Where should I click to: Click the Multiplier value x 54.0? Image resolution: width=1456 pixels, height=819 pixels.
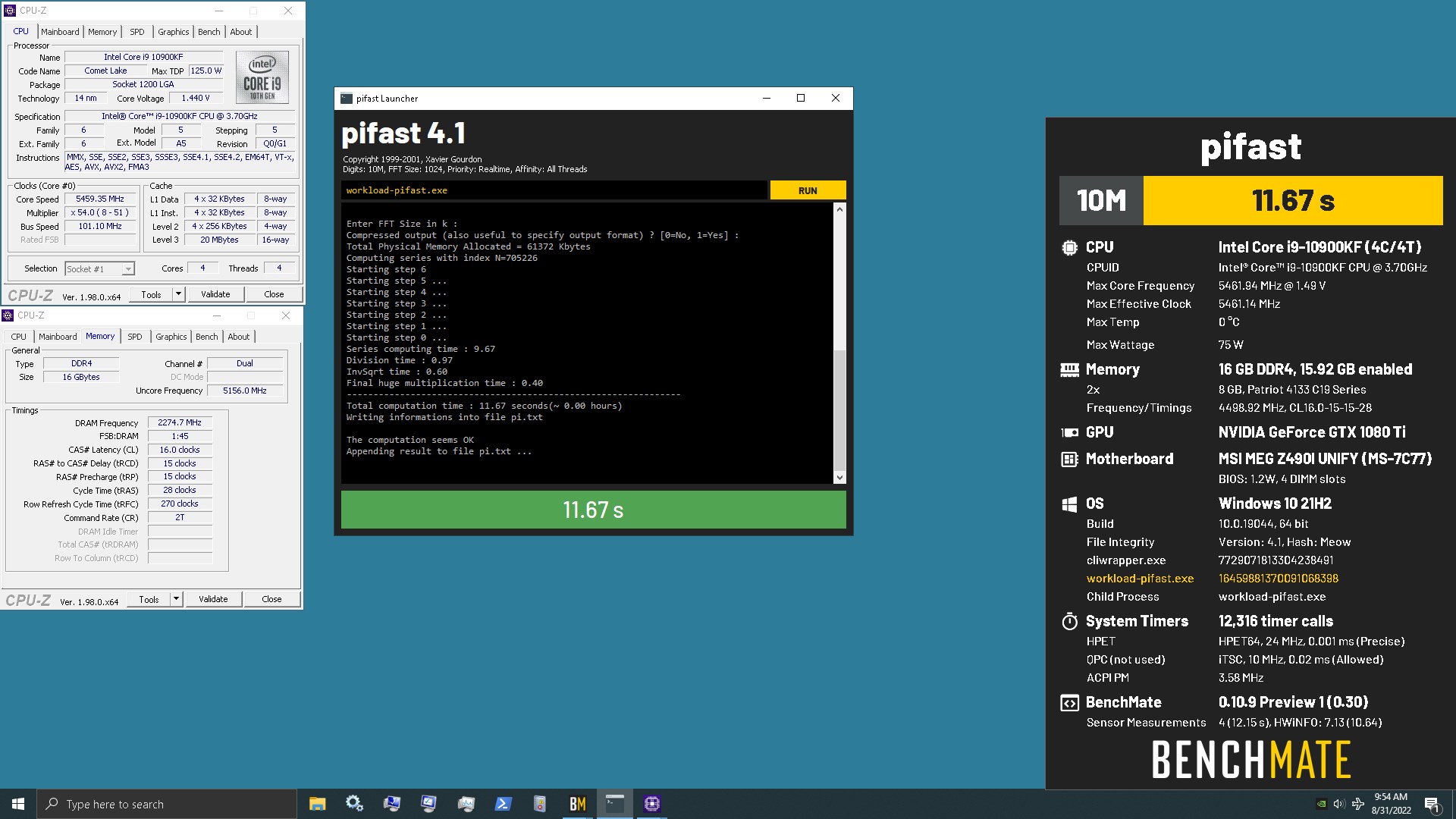click(99, 212)
